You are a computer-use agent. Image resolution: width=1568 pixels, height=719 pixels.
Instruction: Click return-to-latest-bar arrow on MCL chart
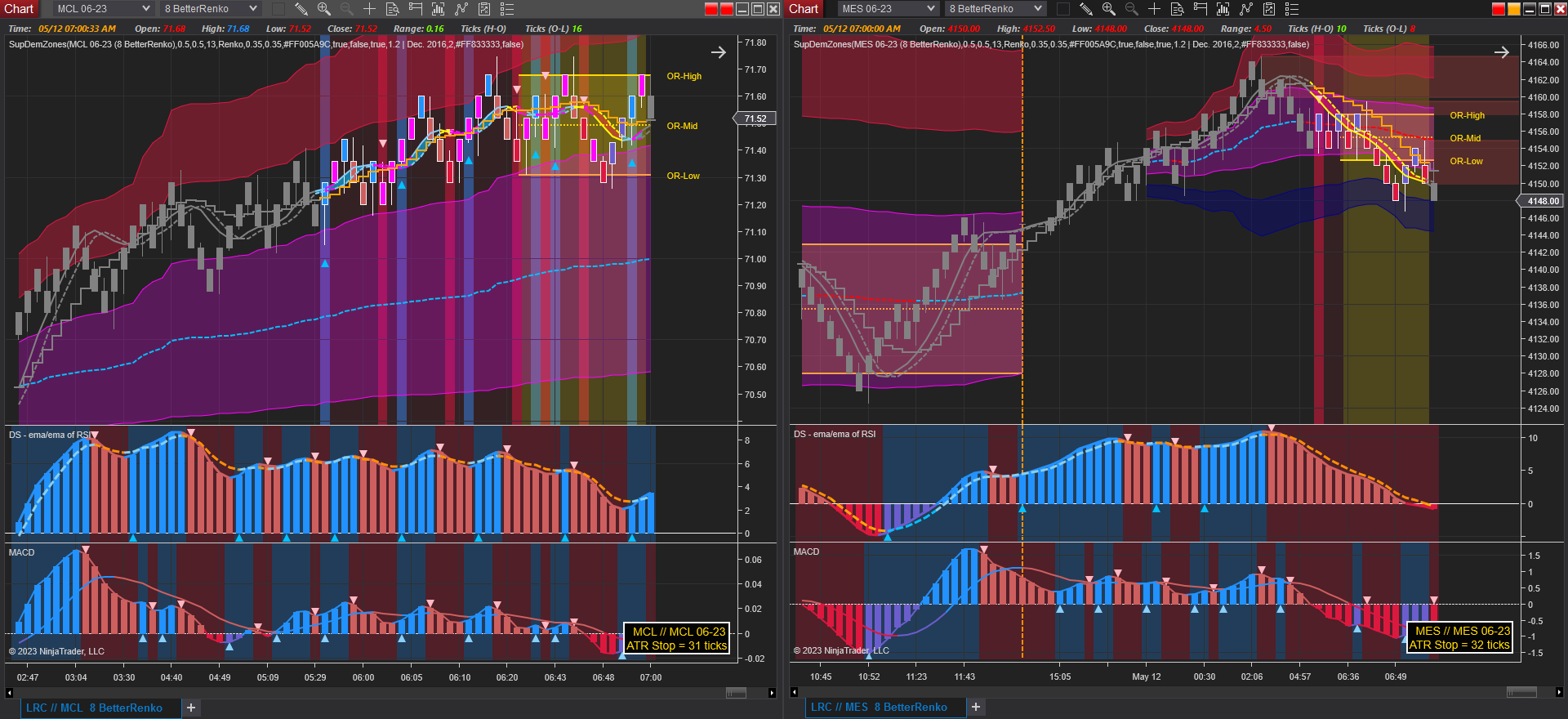719,52
